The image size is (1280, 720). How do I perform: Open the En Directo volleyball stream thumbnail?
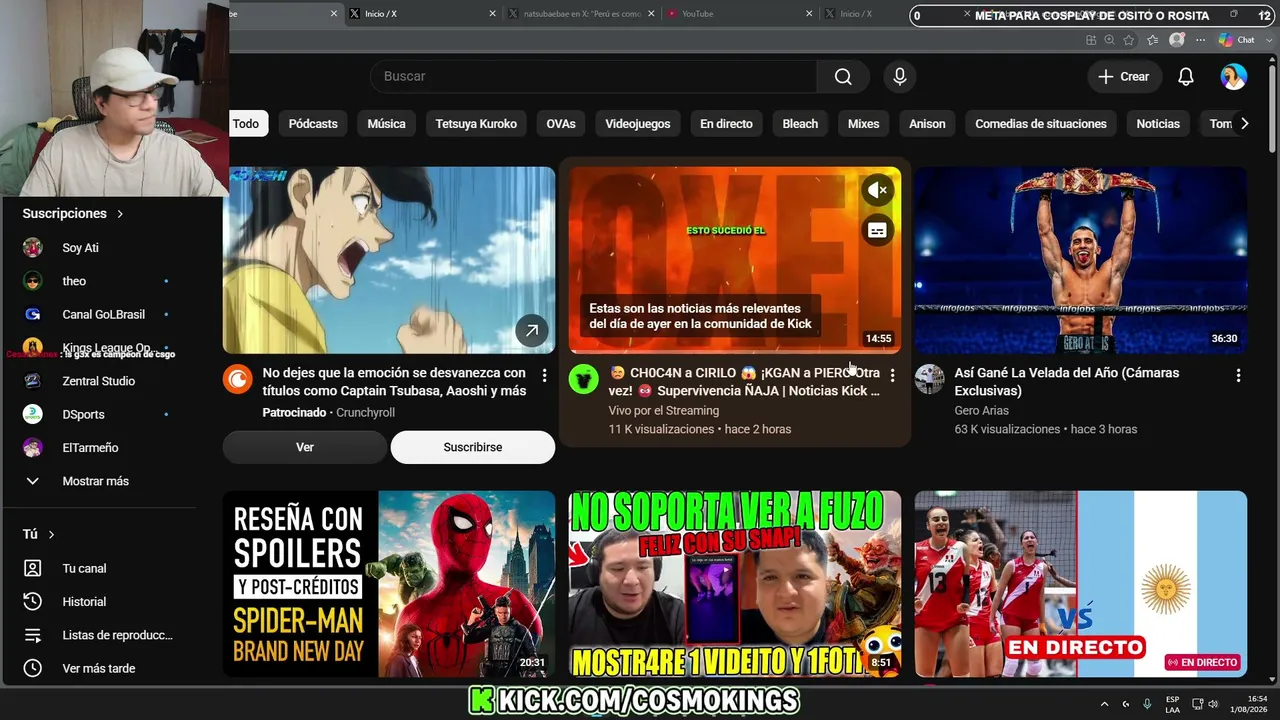click(1081, 584)
